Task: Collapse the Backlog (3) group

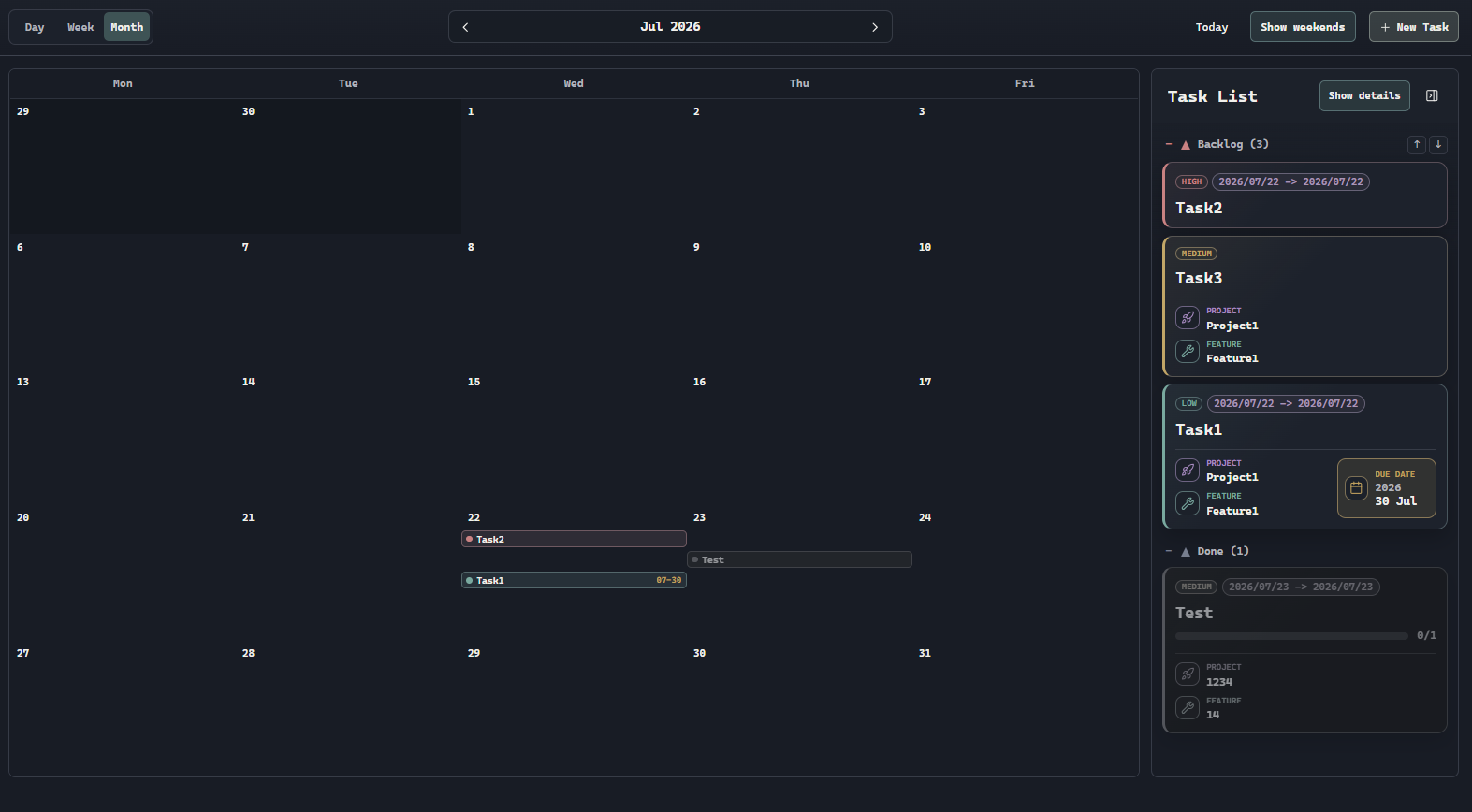Action: (1169, 144)
